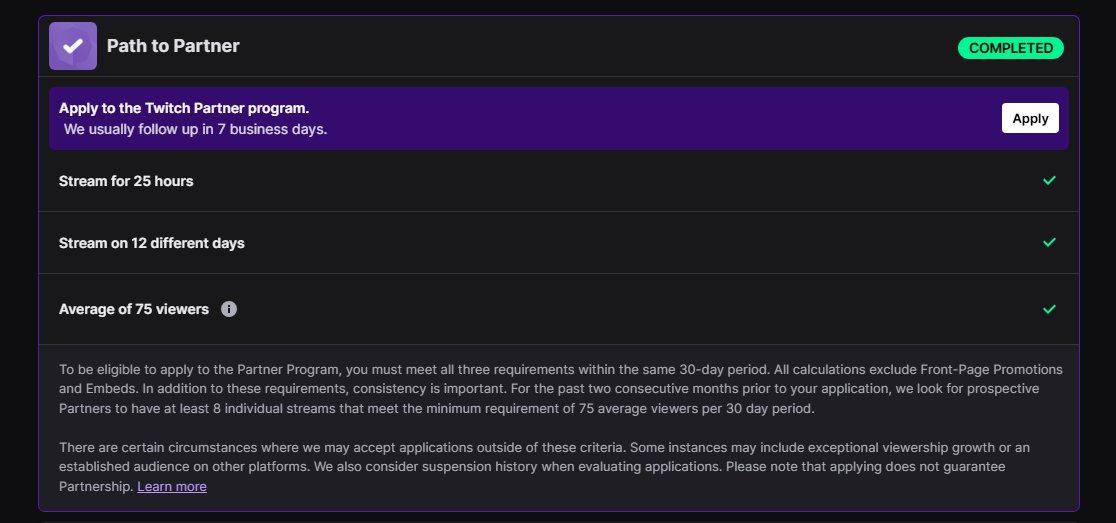Select the Average of 75 viewers label

click(134, 310)
